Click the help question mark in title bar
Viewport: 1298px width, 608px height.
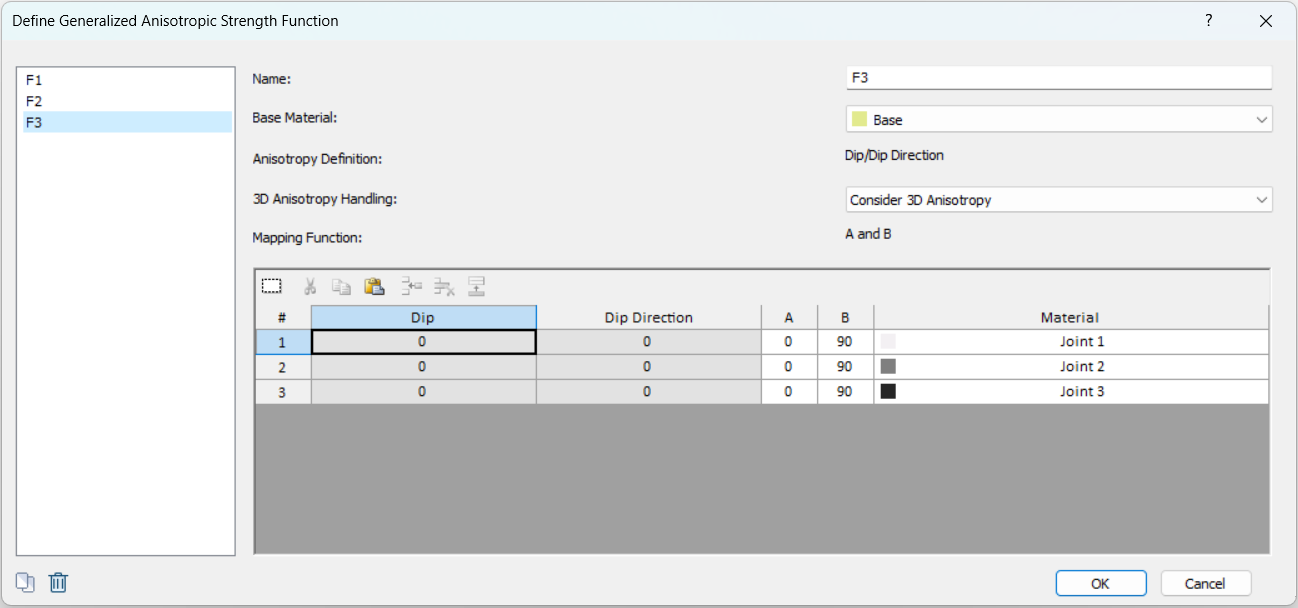1208,20
